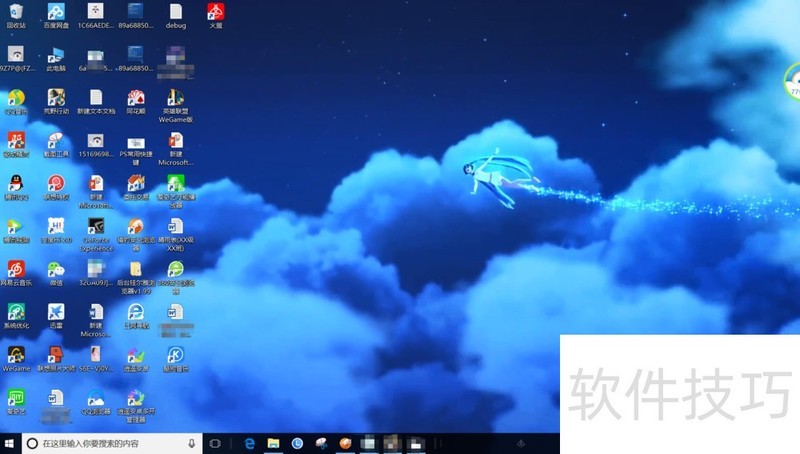
Task: Launch the 截图工具 shortcut
Action: [x=56, y=144]
